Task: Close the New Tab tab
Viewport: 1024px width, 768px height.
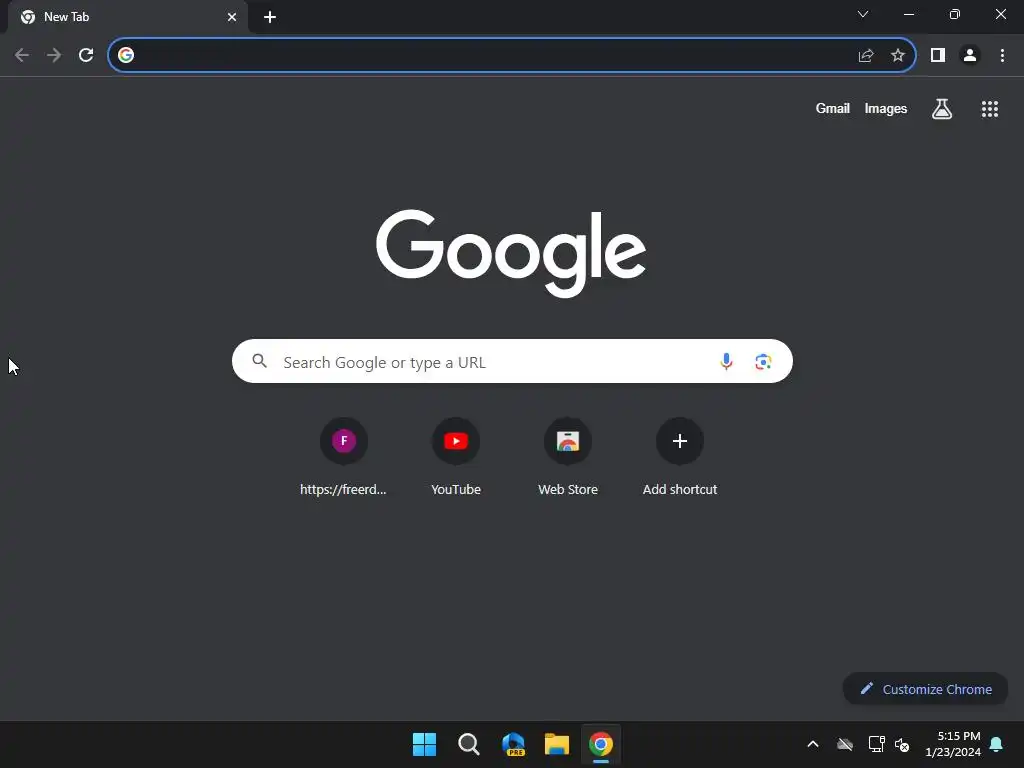Action: (x=232, y=17)
